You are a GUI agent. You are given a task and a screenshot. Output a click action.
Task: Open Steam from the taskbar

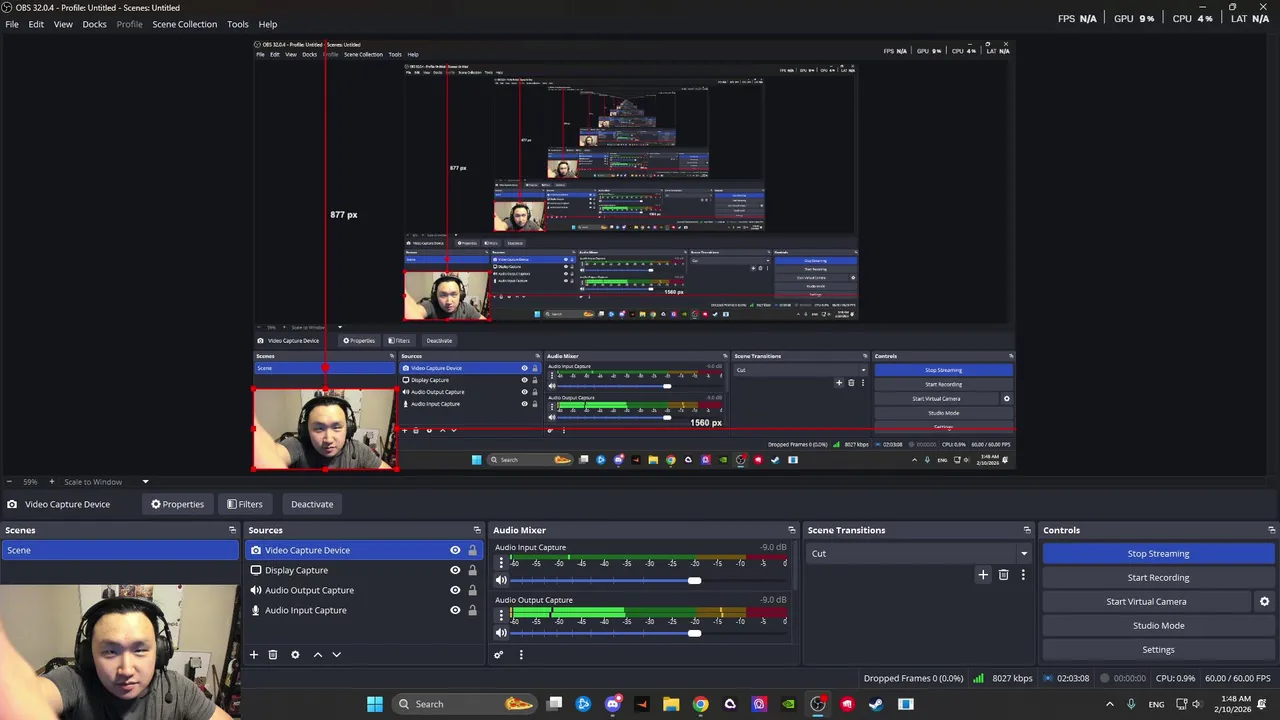tap(876, 704)
